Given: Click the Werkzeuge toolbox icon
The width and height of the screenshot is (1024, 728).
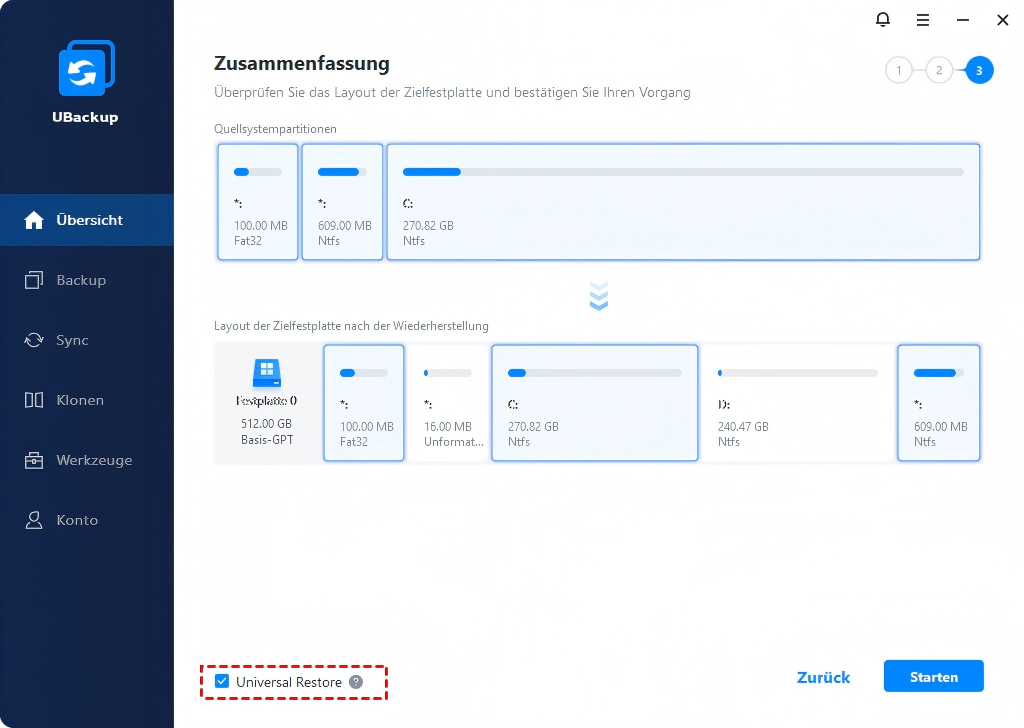Looking at the screenshot, I should pos(34,460).
